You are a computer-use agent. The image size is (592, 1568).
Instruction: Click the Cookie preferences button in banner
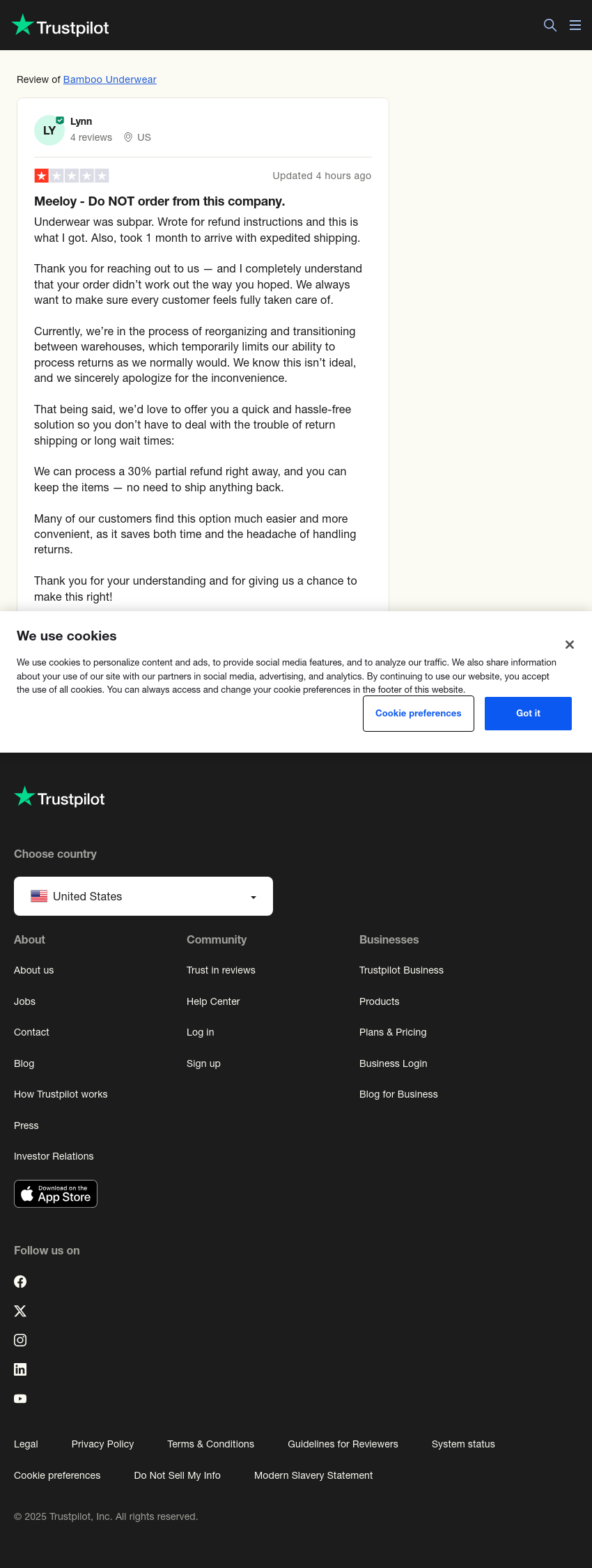pos(419,714)
